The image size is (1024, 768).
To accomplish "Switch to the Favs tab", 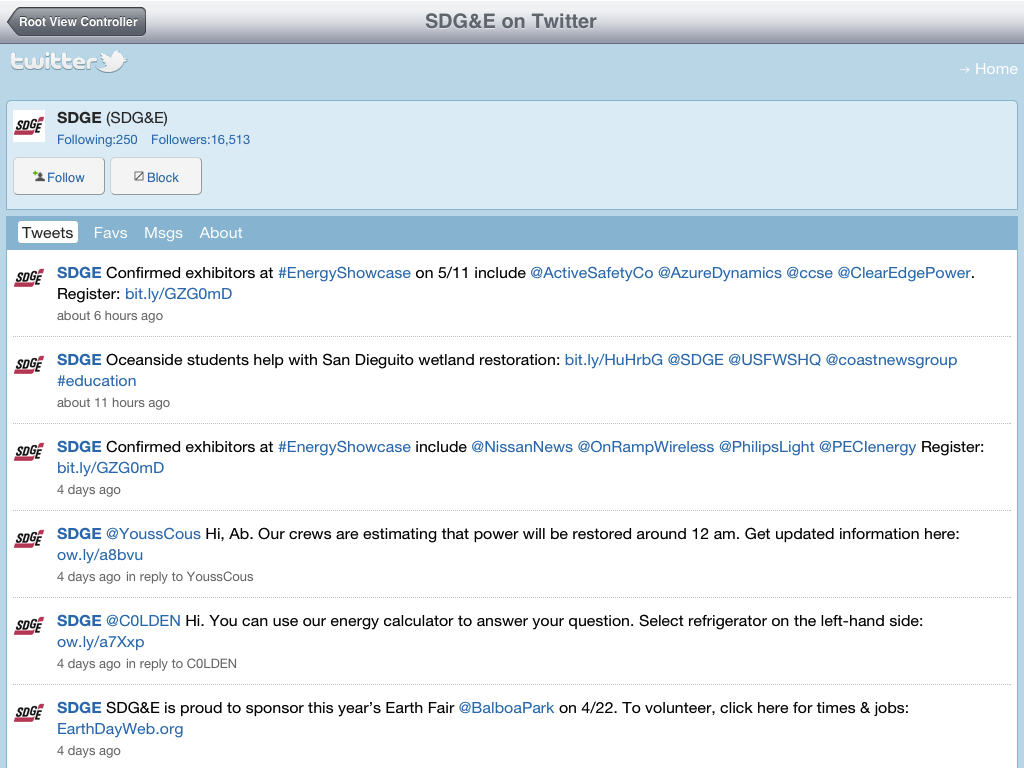I will point(110,232).
